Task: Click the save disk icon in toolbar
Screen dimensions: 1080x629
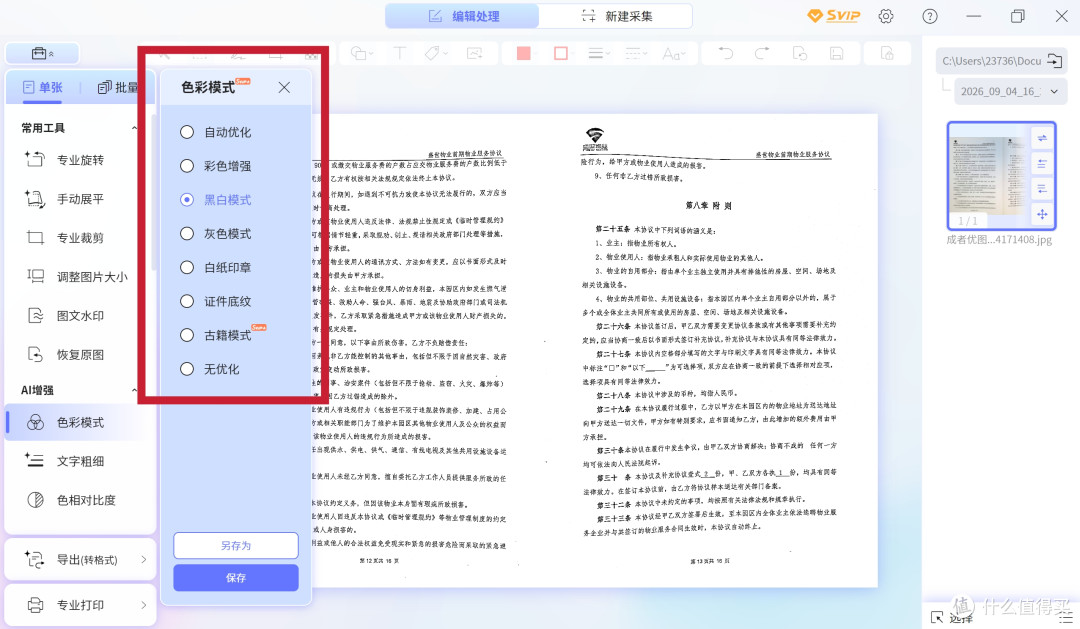Action: point(836,54)
